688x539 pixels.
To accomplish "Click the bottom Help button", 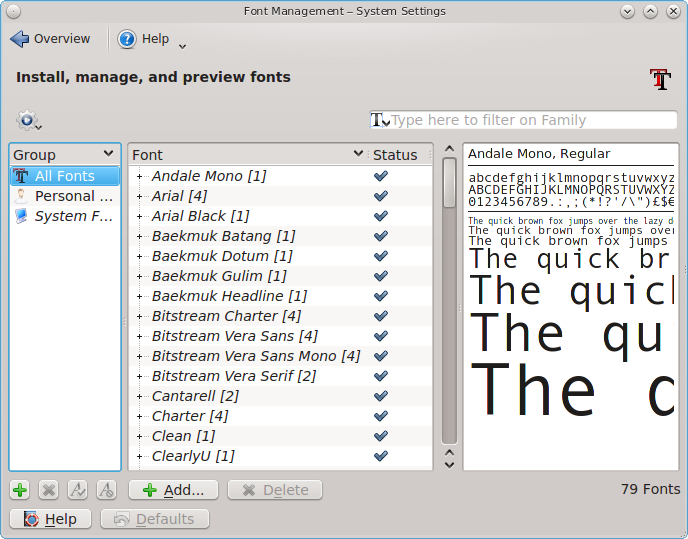I will pyautogui.click(x=50, y=519).
